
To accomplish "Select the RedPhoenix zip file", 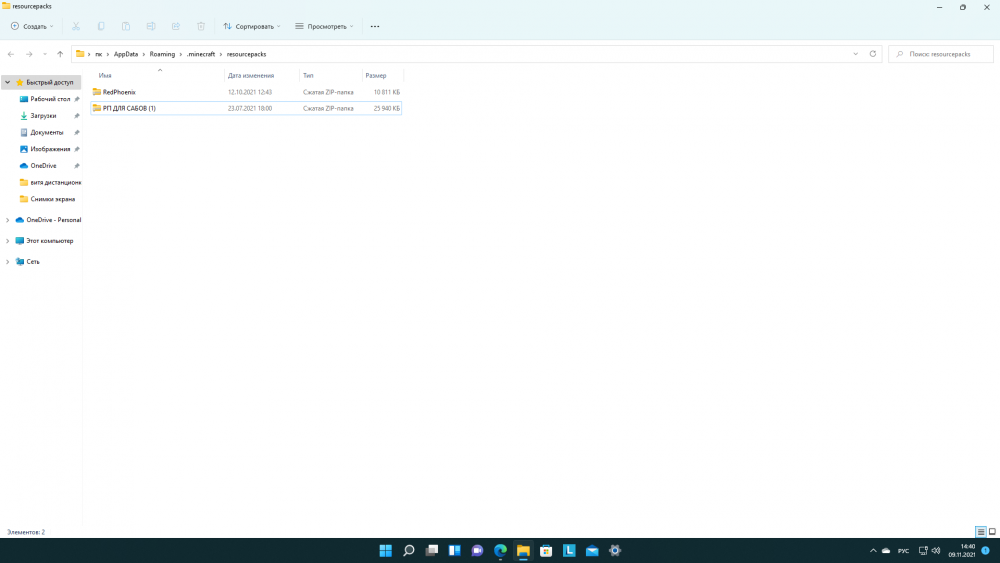I will point(246,92).
